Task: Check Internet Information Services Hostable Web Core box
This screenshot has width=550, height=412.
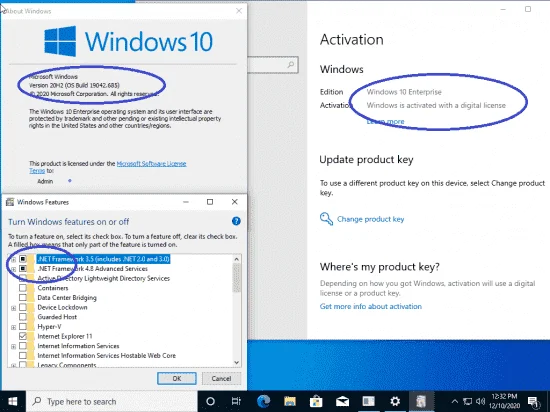Action: pos(23,356)
